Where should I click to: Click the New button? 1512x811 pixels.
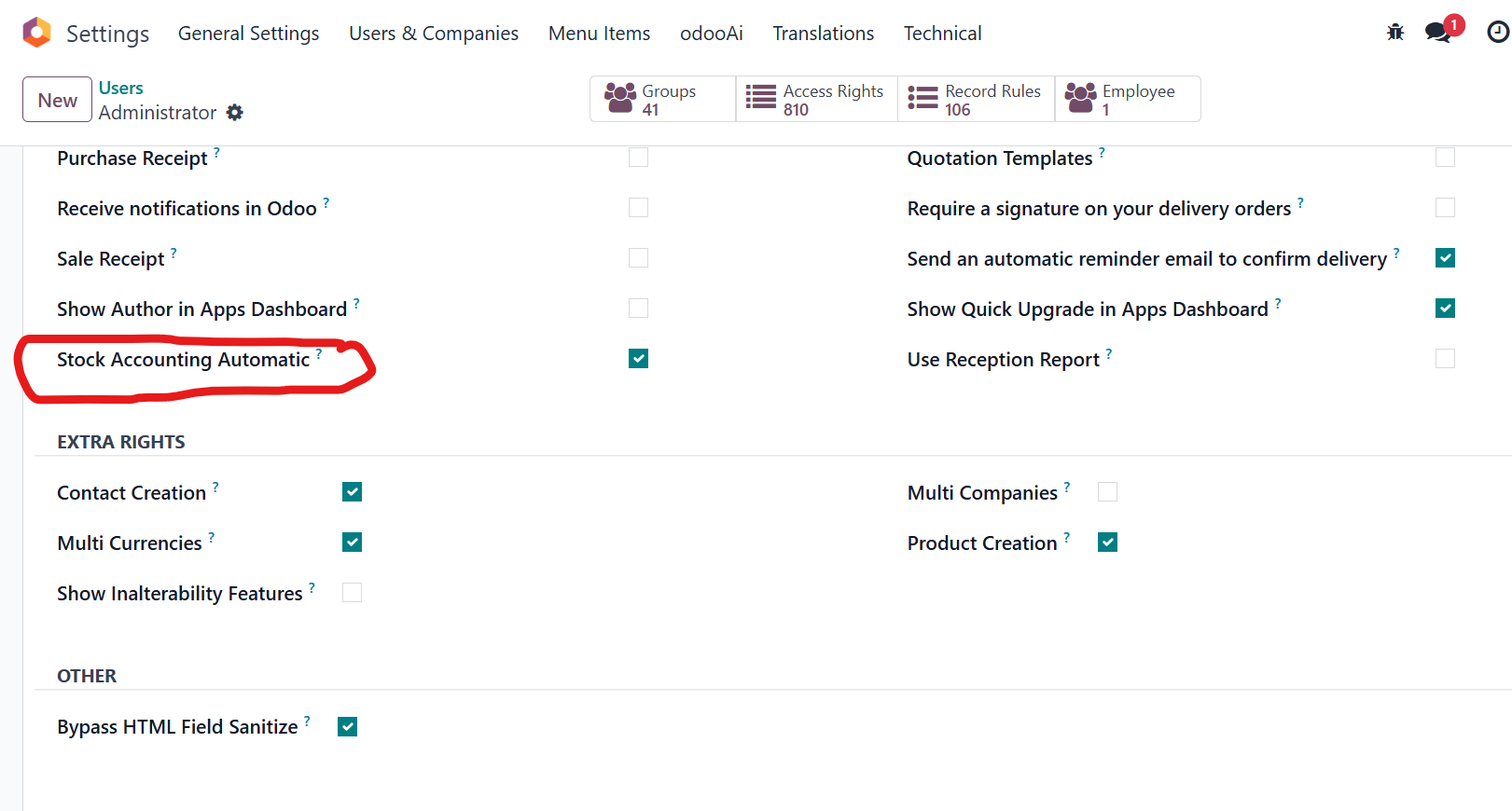(58, 100)
